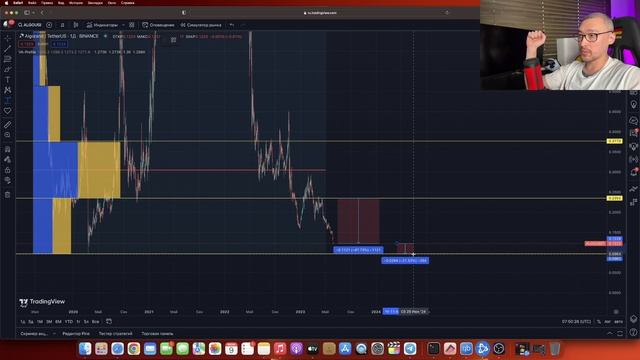
Task: Open the Fibonacci retracement tool group
Action: 7,59
